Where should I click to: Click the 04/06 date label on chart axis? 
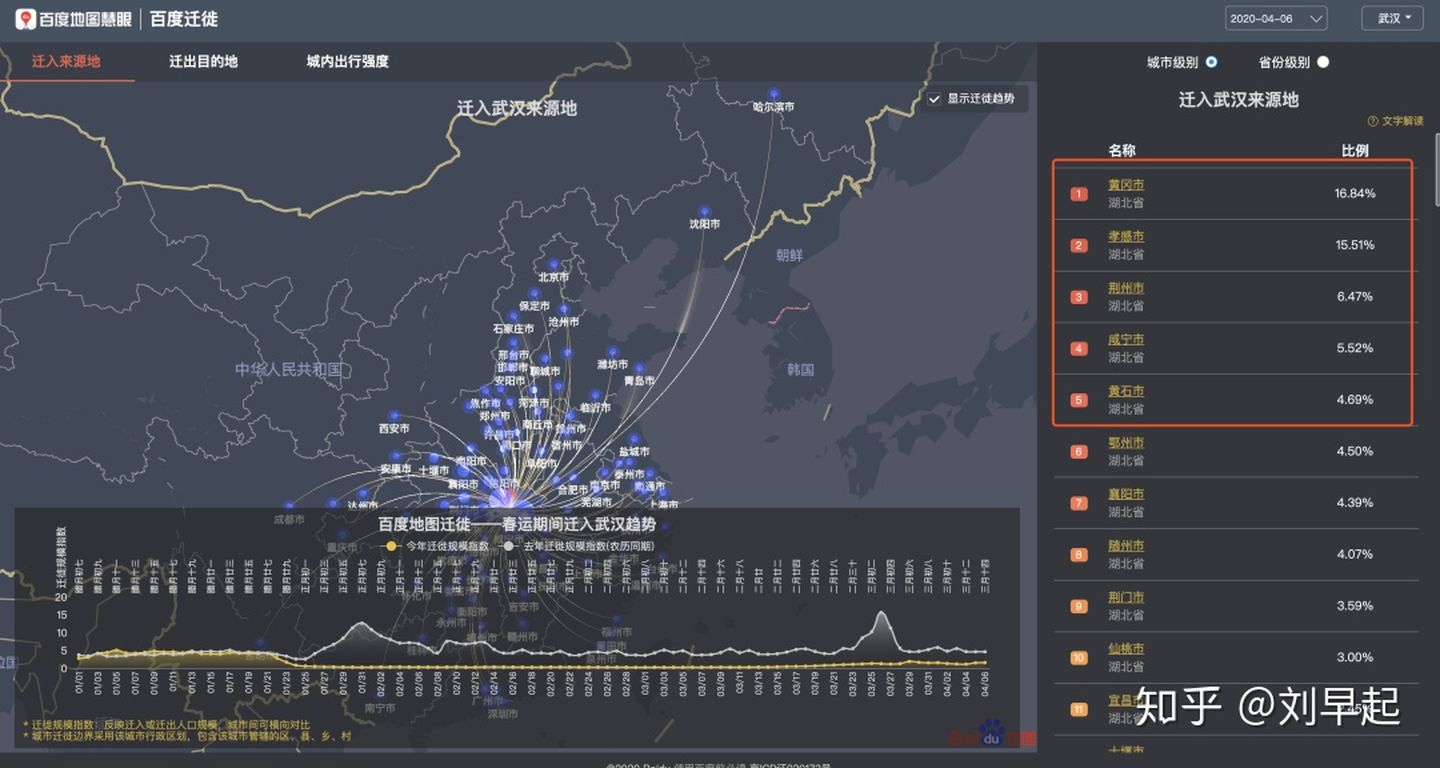click(x=983, y=684)
